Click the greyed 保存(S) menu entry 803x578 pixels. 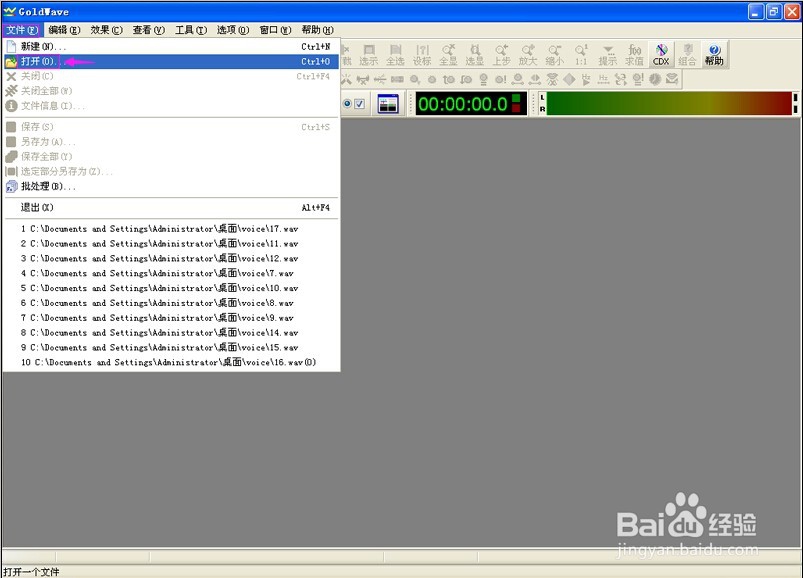coord(171,126)
